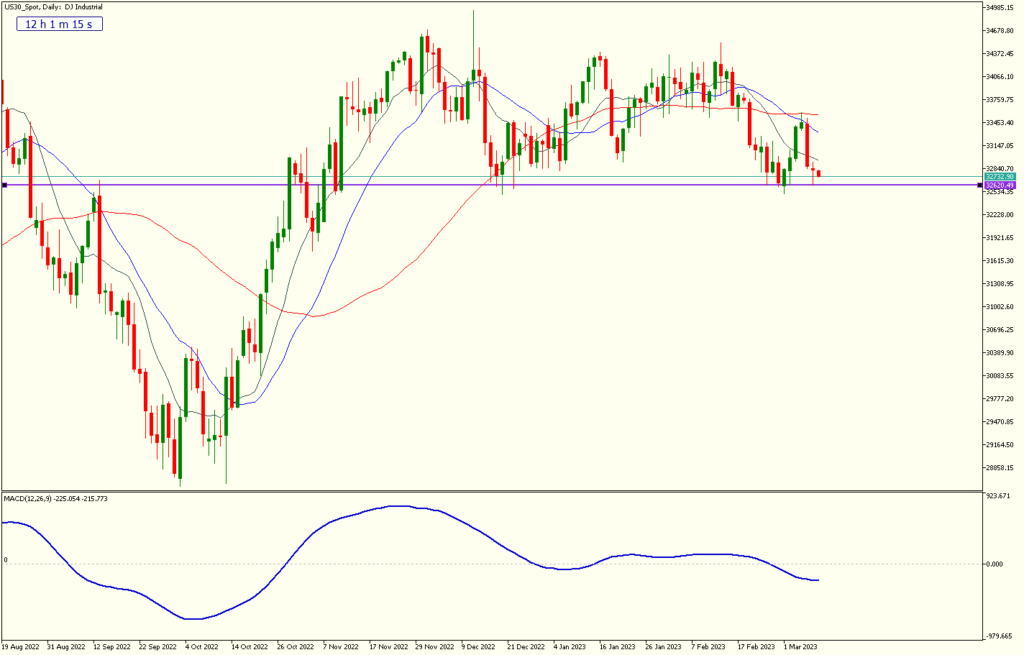Image resolution: width=1024 pixels, height=655 pixels.
Task: Grab the left handle of purple horizontal line
Action: 3,185
